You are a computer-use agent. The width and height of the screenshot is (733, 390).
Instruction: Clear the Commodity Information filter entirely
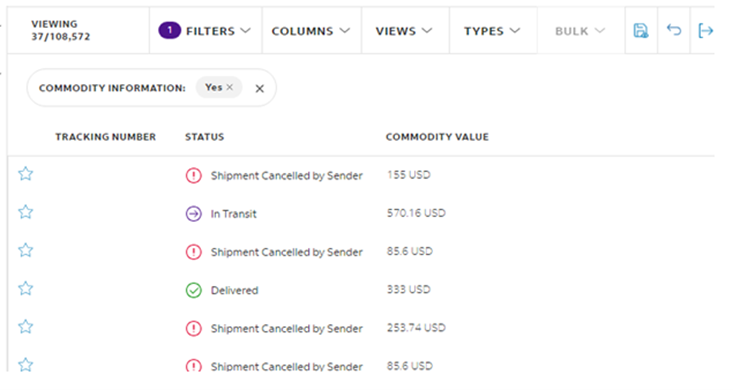[x=259, y=88]
